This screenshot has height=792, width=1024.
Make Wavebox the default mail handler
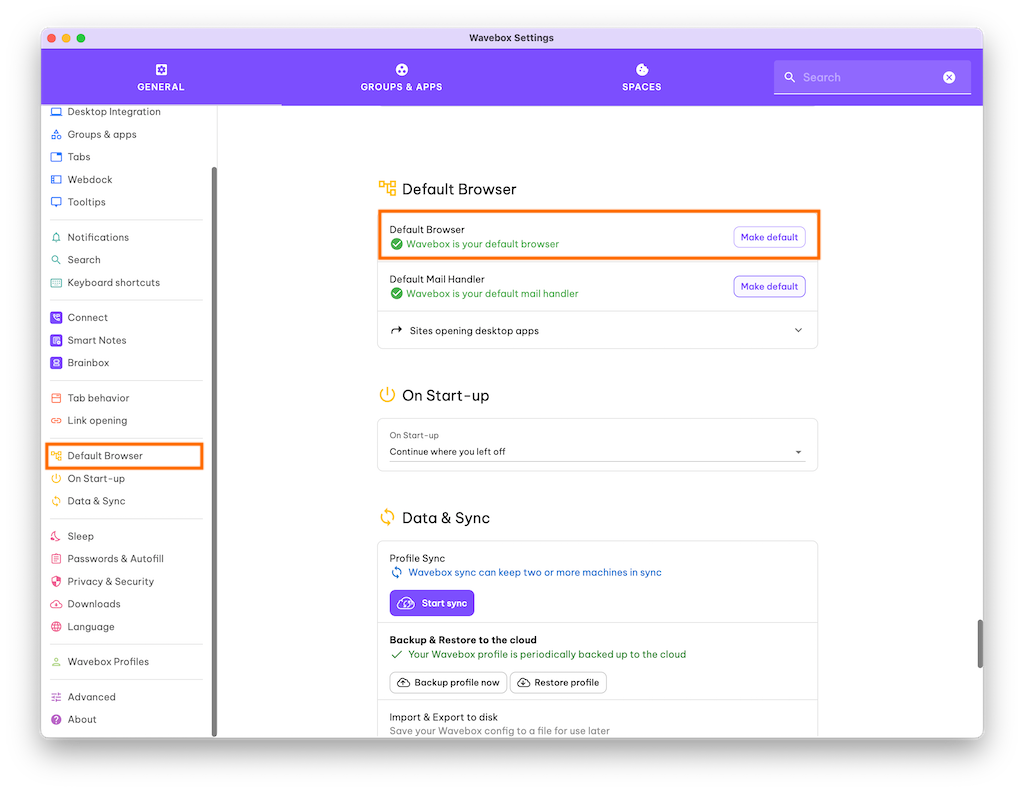[x=769, y=286]
